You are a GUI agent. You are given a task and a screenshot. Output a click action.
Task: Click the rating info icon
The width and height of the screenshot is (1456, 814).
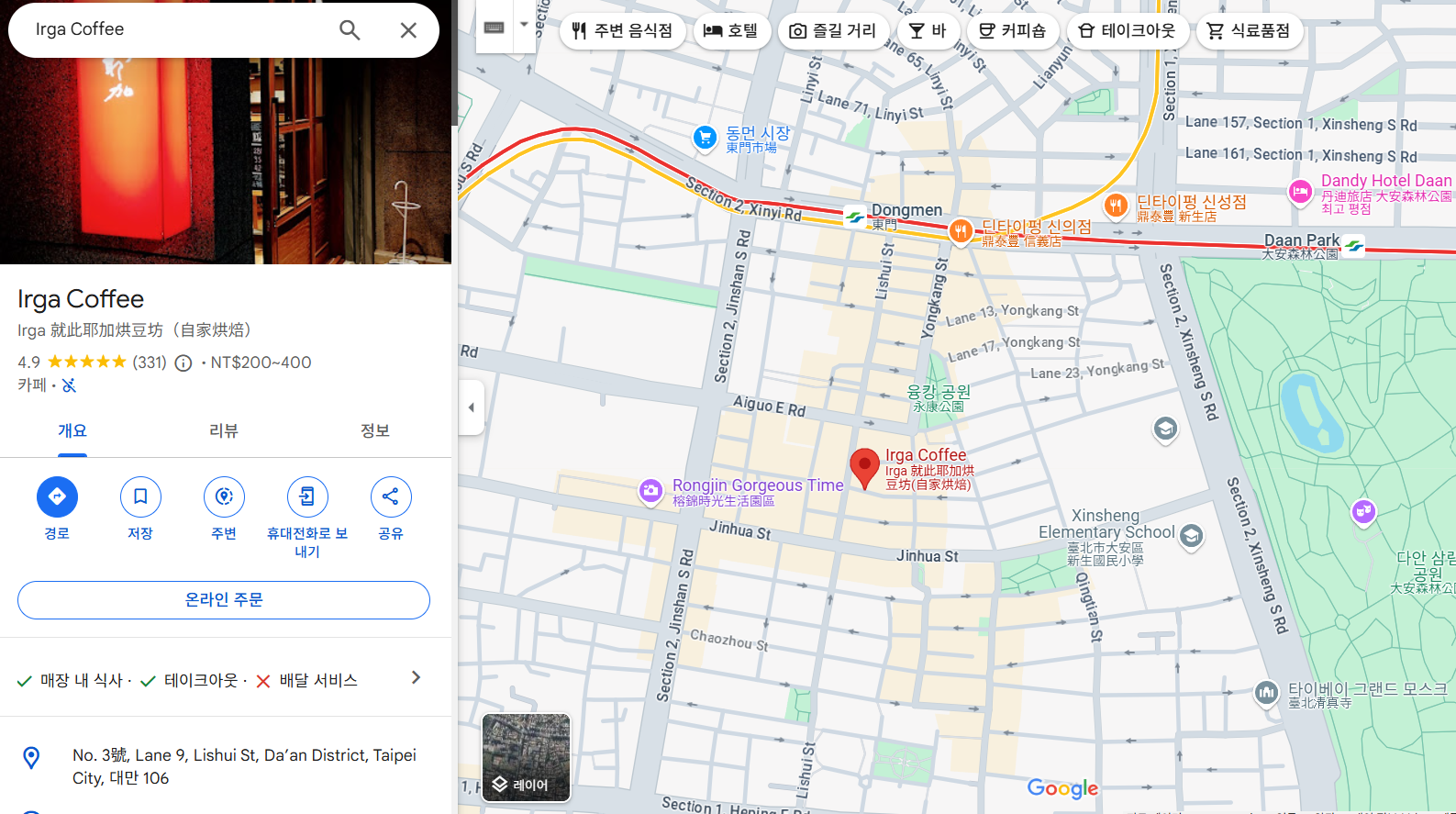click(183, 362)
